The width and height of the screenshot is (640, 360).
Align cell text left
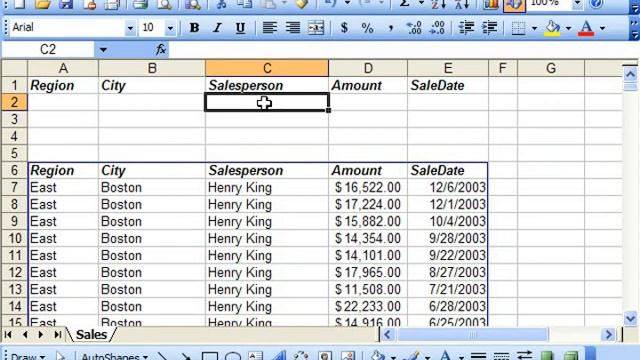coord(269,28)
